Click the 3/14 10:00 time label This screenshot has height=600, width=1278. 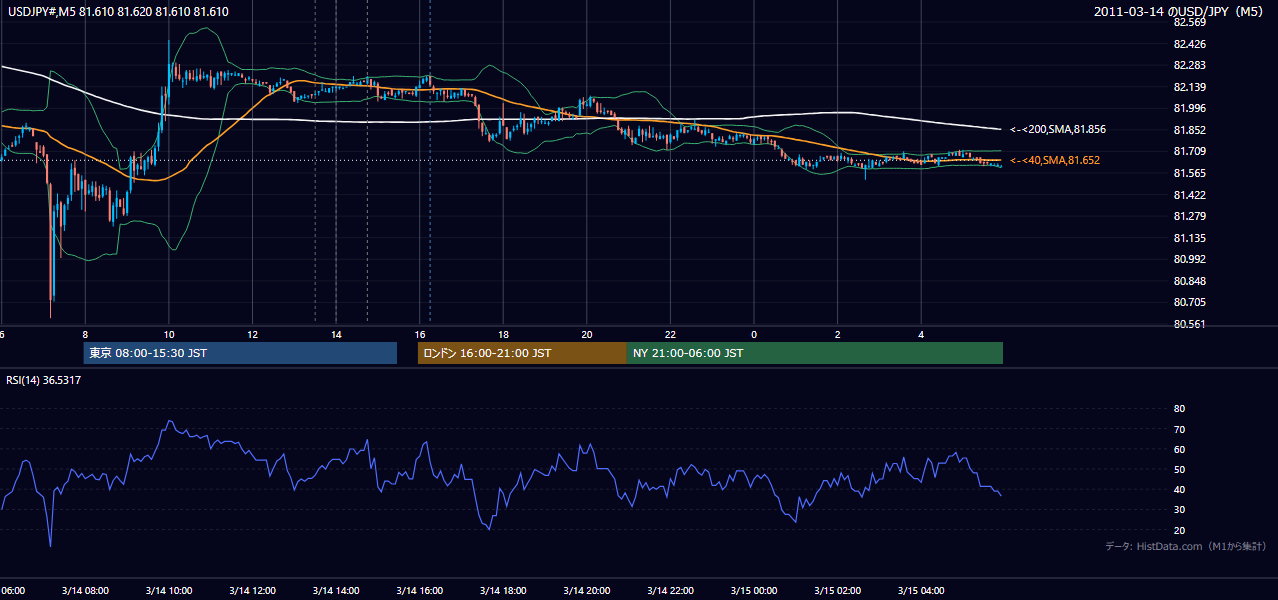tap(168, 590)
